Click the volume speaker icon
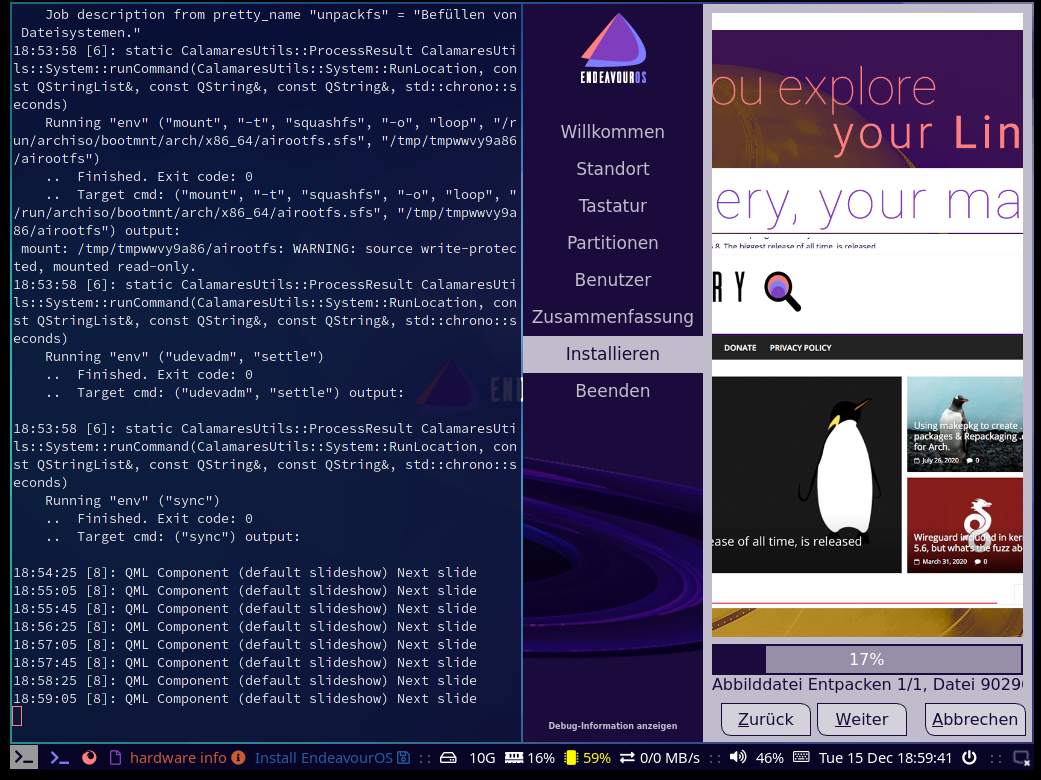The image size is (1041, 780). click(739, 757)
